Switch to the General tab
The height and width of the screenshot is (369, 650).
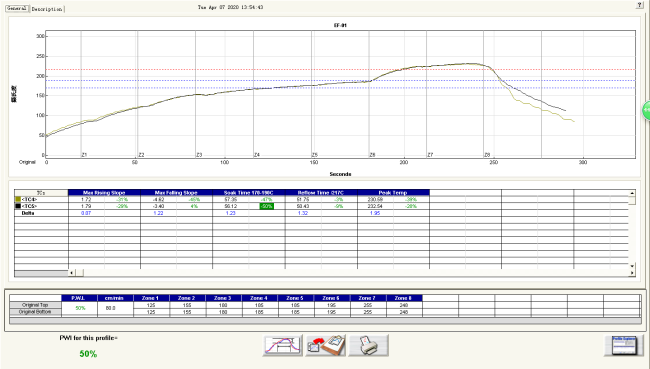point(17,8)
